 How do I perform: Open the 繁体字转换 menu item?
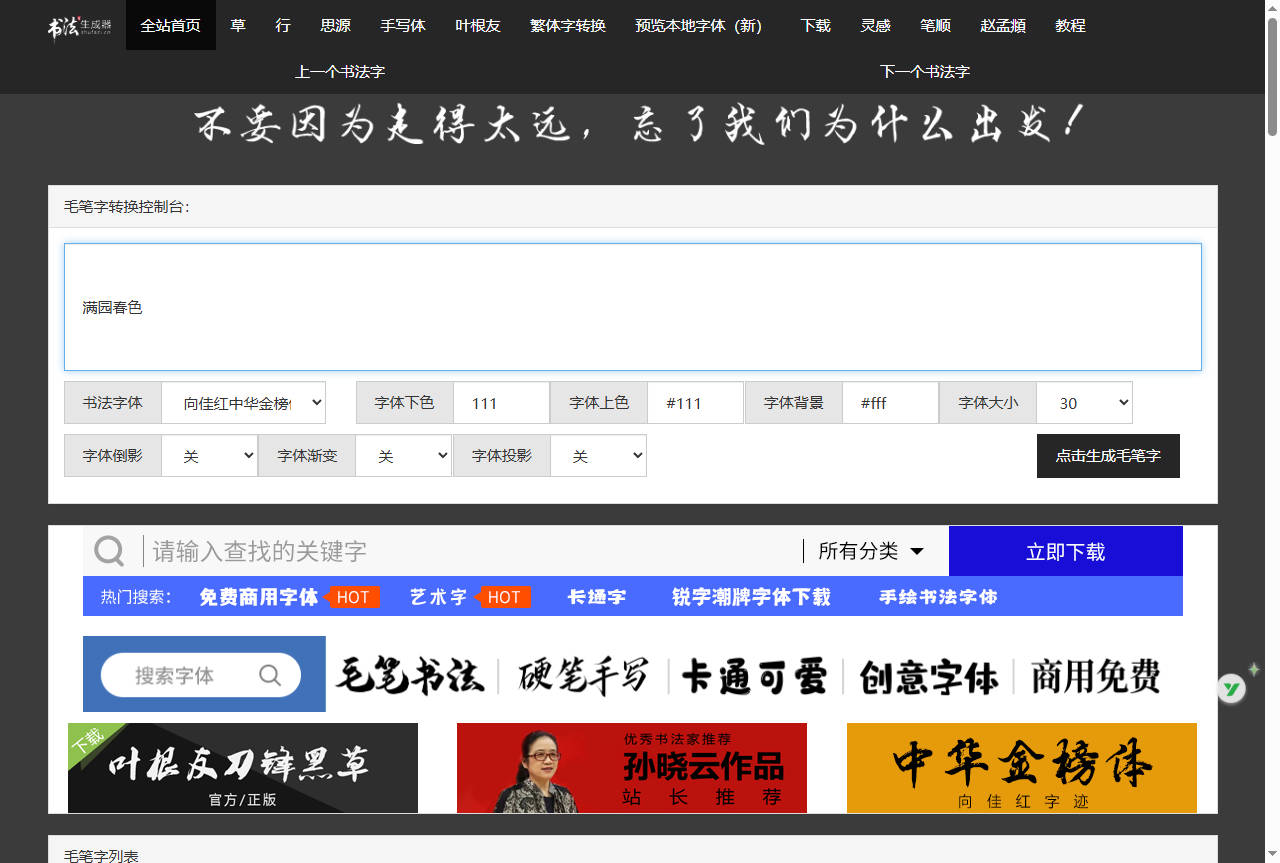(567, 25)
